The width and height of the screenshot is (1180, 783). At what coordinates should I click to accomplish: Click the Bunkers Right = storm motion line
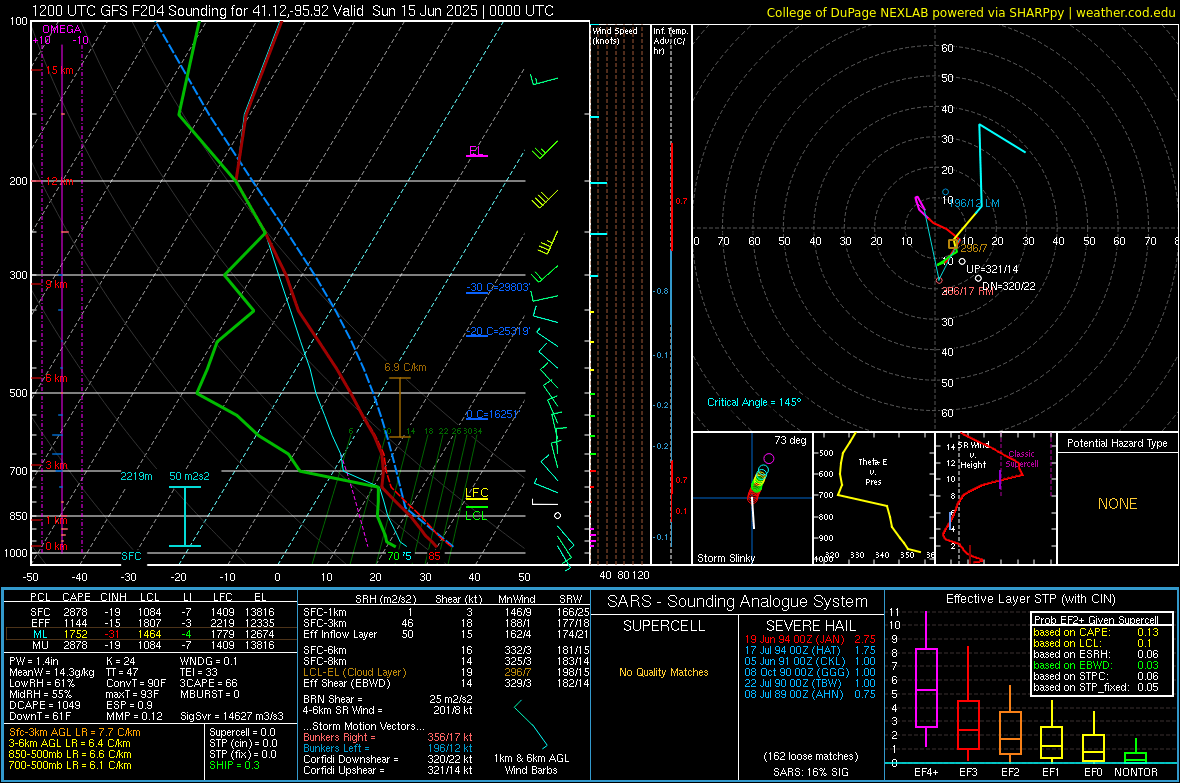pyautogui.click(x=388, y=737)
